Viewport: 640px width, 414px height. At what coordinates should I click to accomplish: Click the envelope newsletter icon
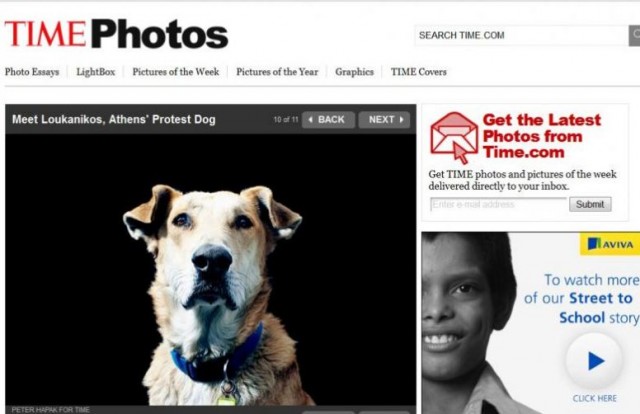[454, 137]
